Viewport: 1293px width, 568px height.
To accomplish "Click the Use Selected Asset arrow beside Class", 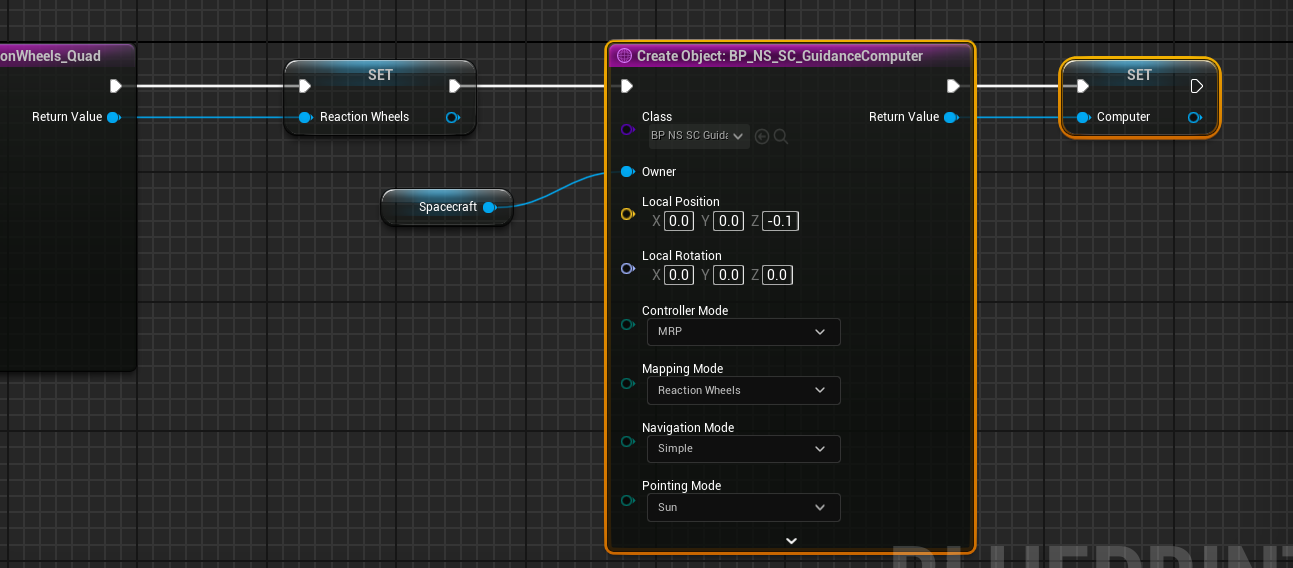I will pyautogui.click(x=762, y=136).
